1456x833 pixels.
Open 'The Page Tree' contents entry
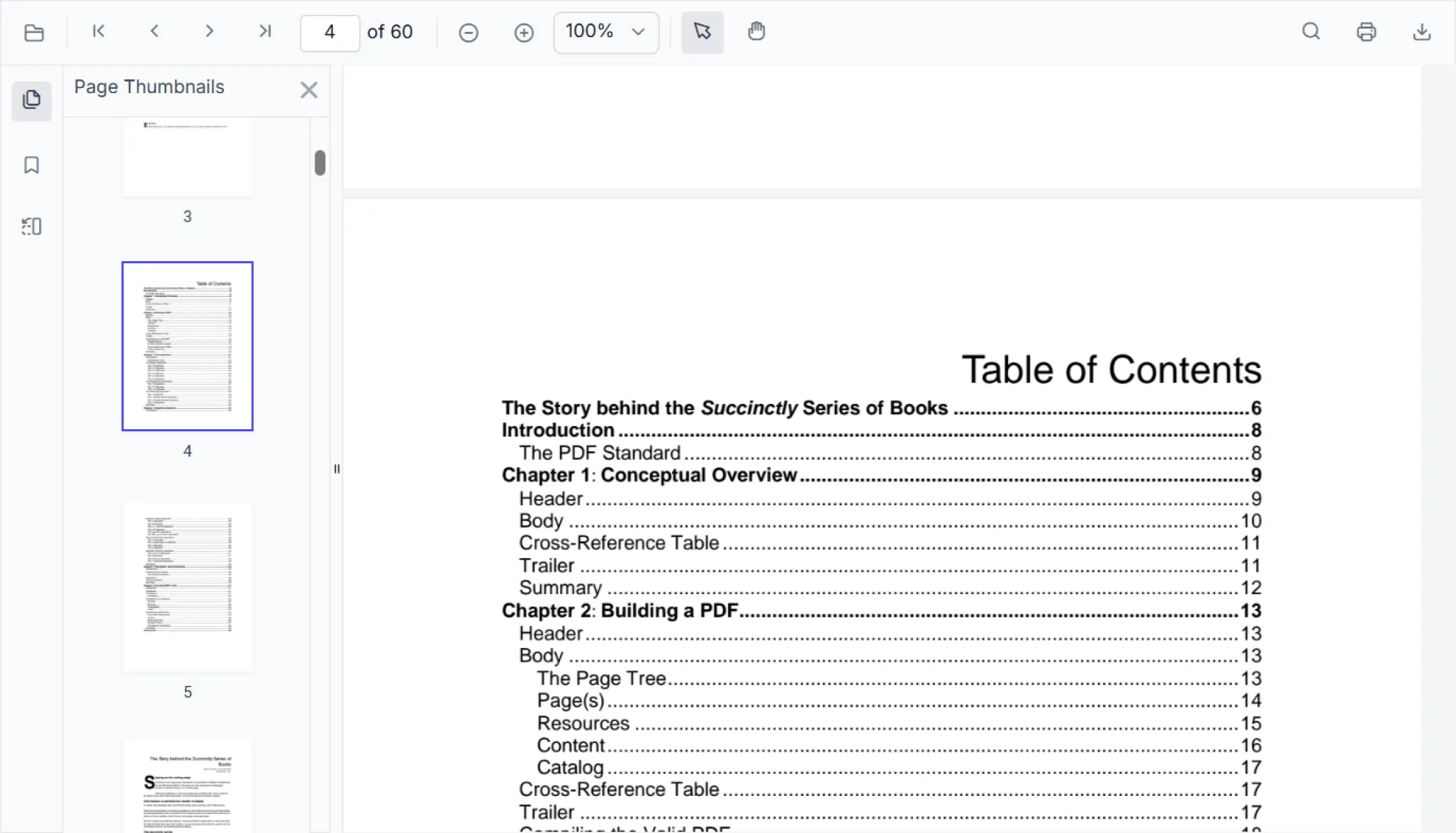(899, 678)
